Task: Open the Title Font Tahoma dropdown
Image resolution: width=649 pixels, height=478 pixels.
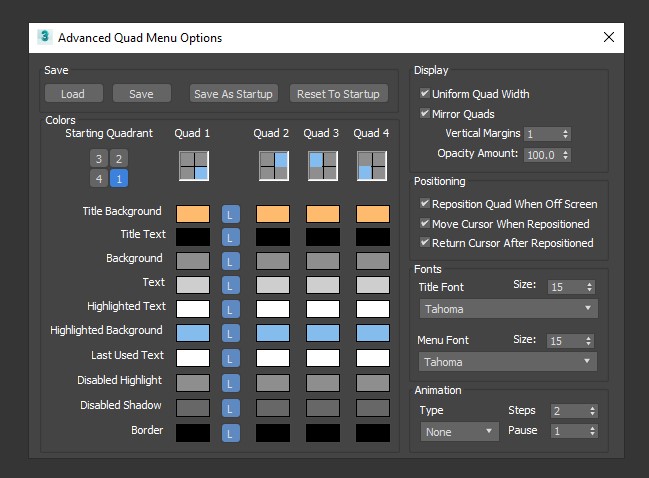Action: click(x=508, y=309)
